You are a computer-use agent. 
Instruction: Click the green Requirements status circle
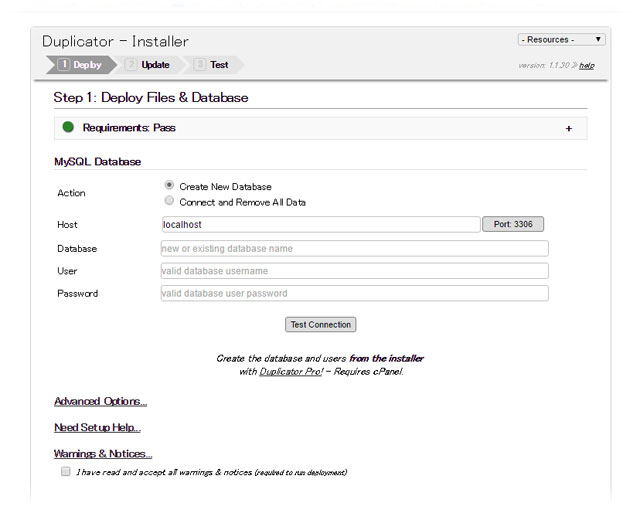pos(68,127)
